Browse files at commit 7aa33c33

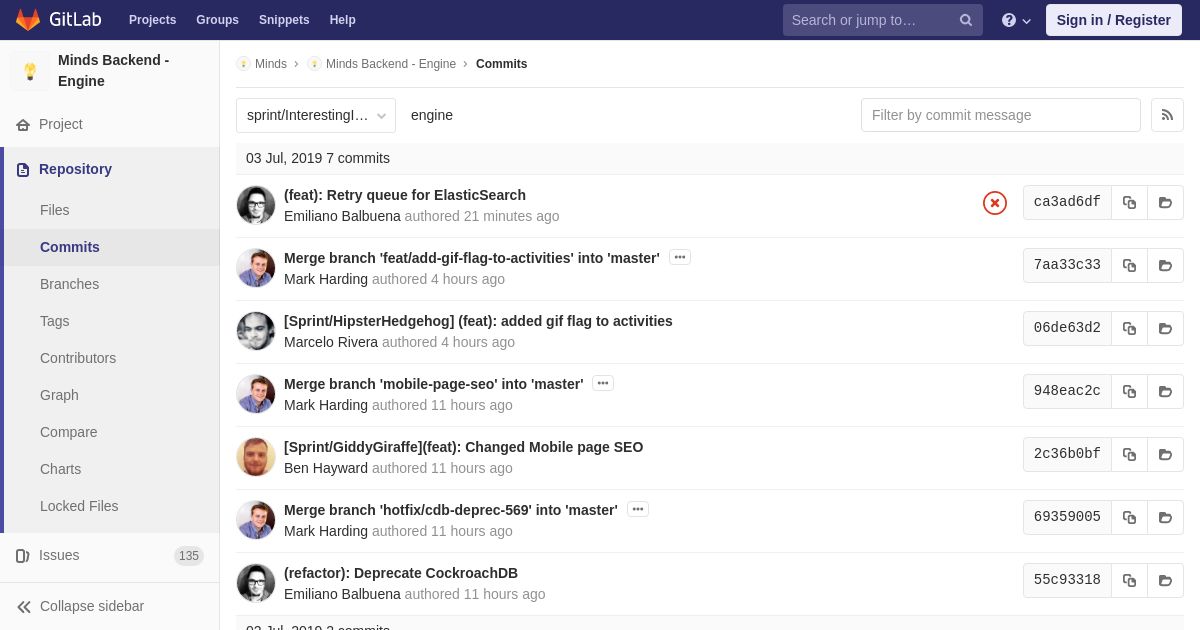[x=1165, y=265]
